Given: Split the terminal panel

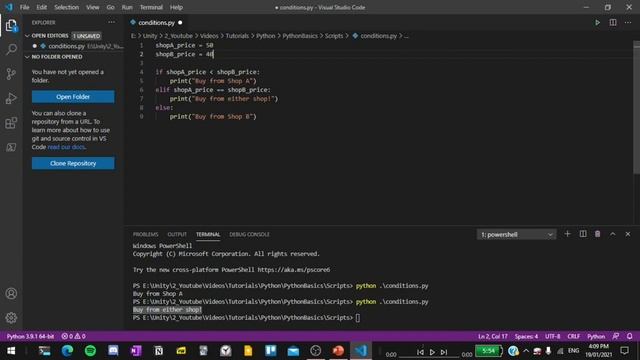Looking at the screenshot, I should (583, 234).
